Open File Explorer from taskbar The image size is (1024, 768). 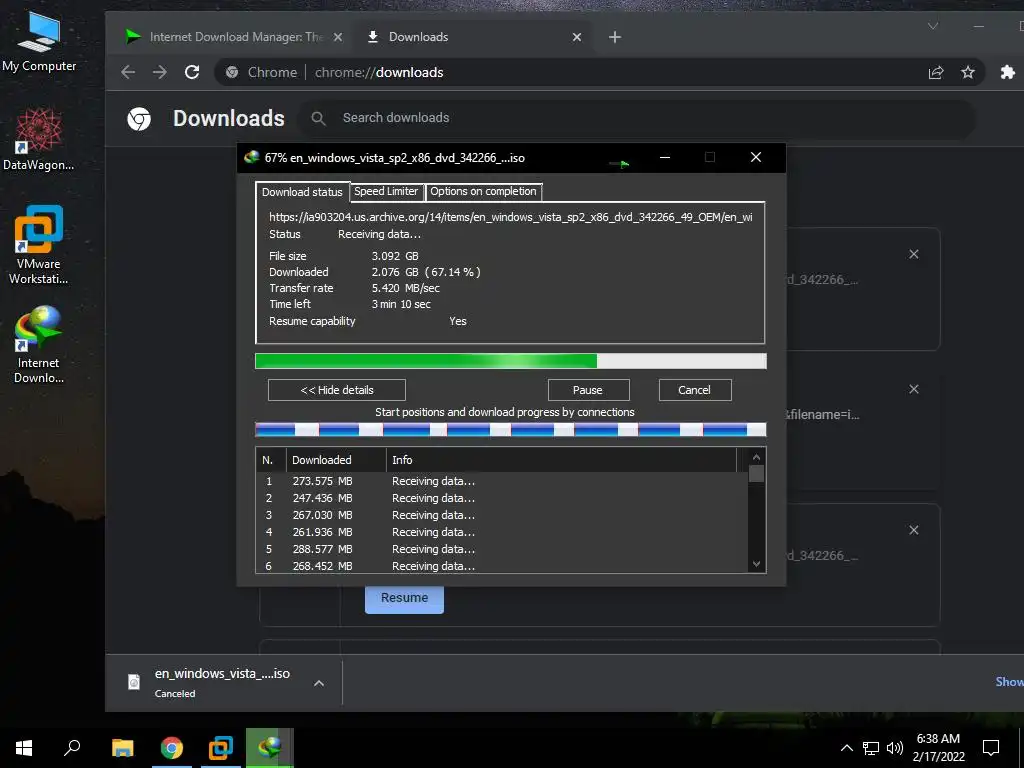pos(122,748)
